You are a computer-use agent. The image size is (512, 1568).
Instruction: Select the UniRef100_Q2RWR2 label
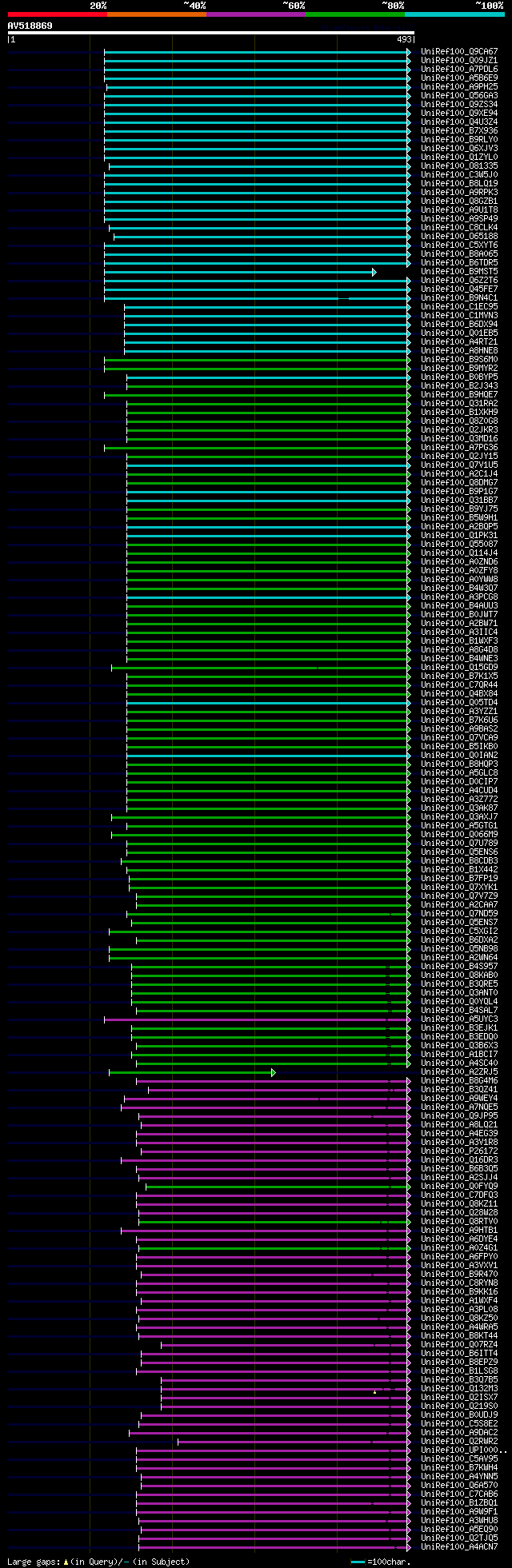[459, 1442]
